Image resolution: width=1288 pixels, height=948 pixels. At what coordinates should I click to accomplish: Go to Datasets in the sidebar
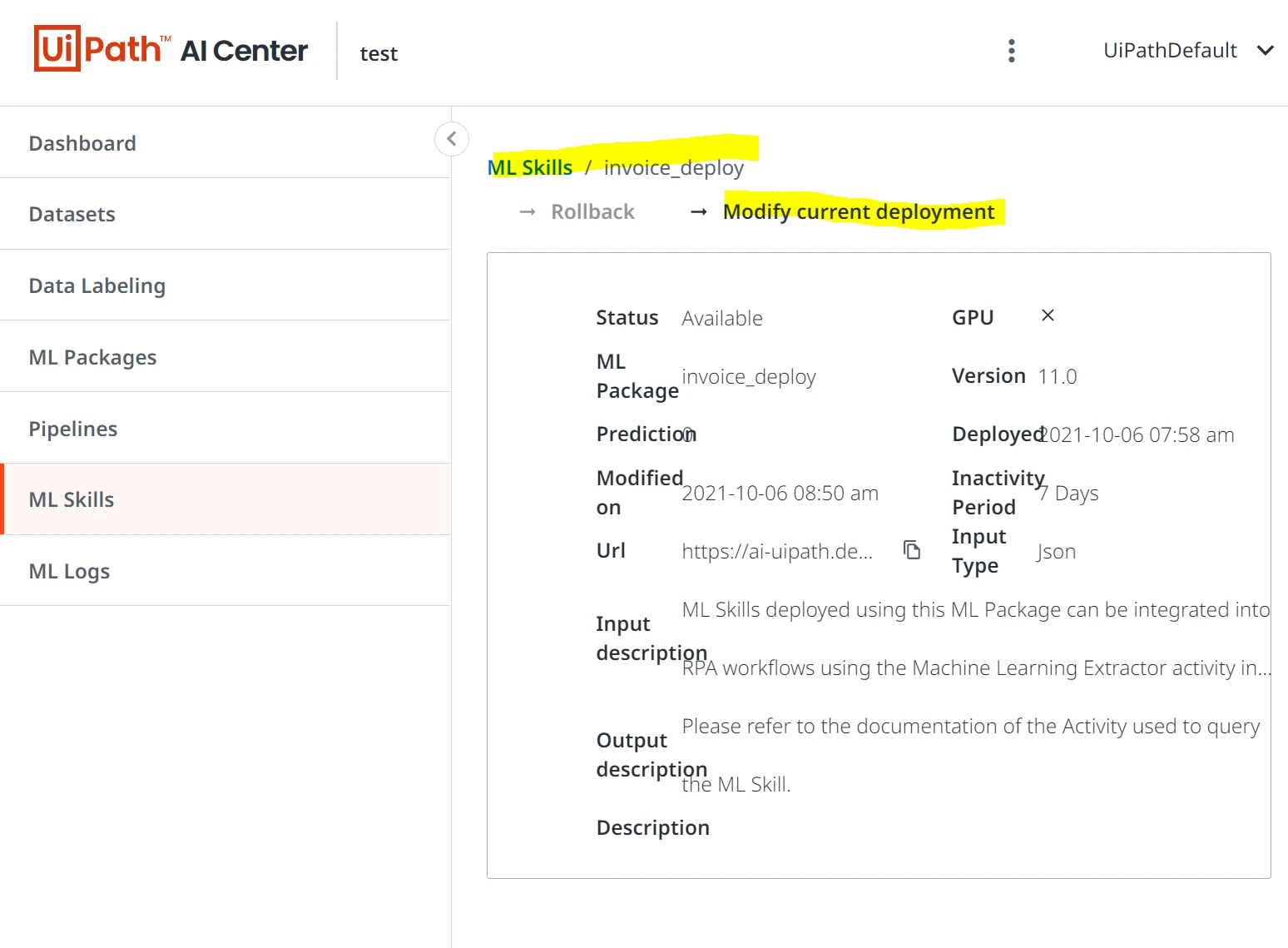pyautogui.click(x=225, y=214)
